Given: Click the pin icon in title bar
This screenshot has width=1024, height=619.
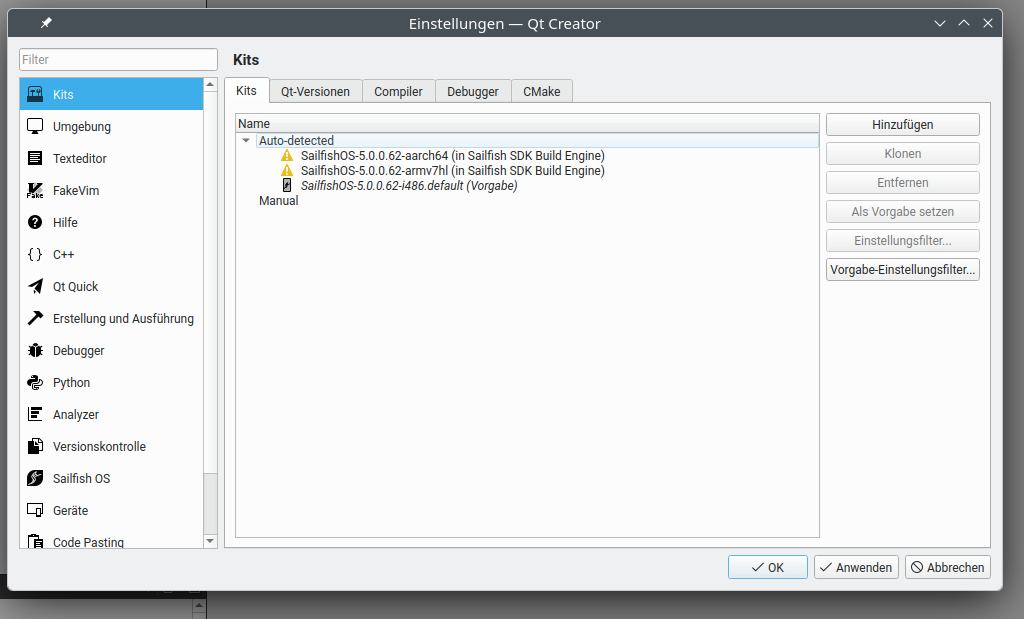Looking at the screenshot, I should click(46, 23).
